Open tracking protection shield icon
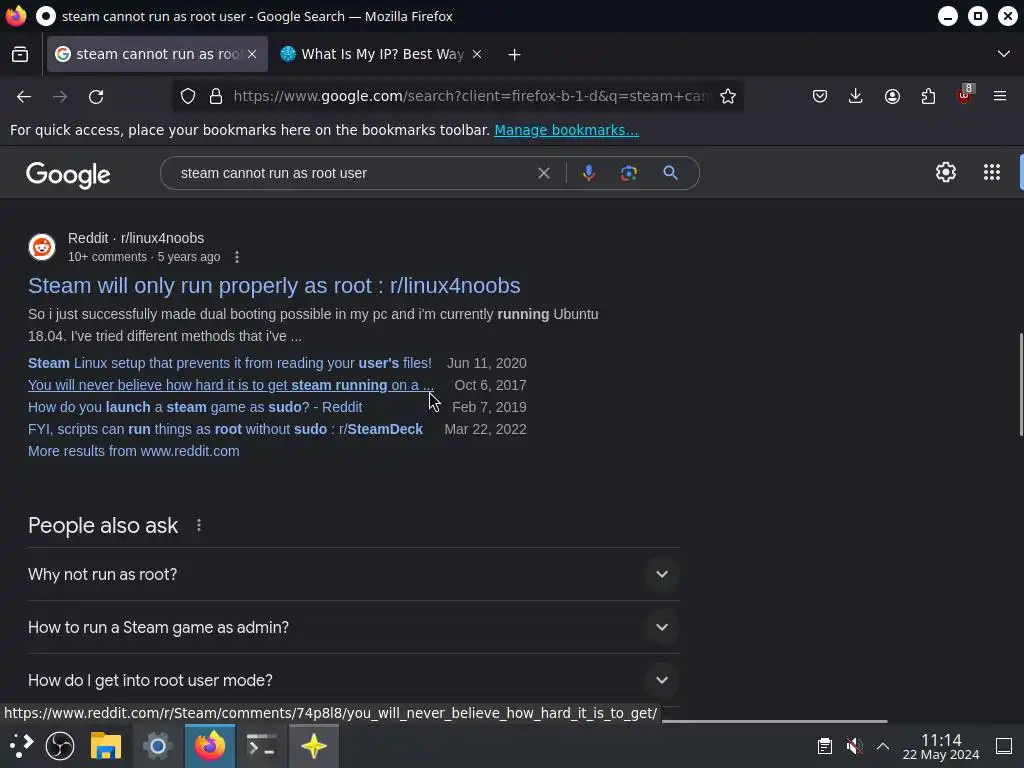 (x=188, y=97)
